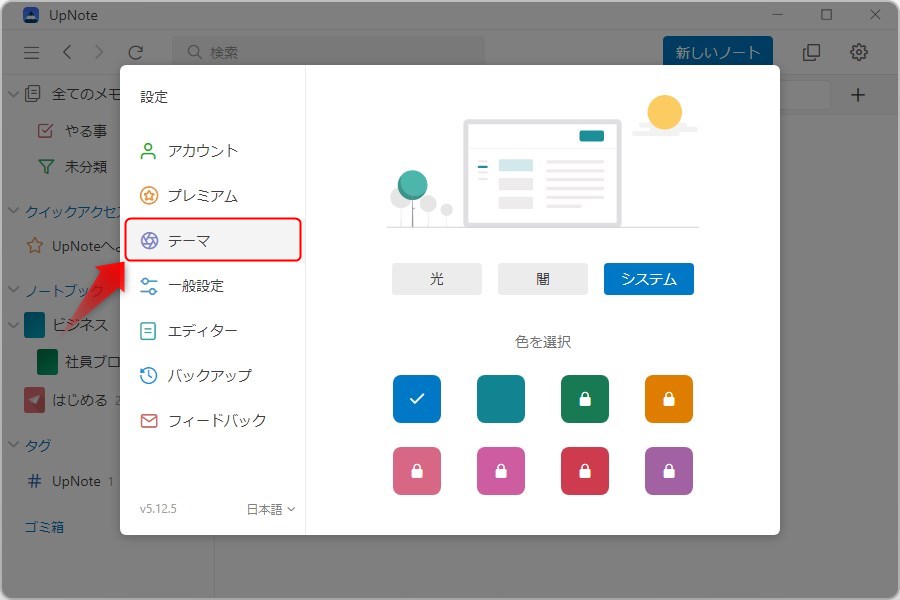Click the v5.12.5 version text
The height and width of the screenshot is (600, 900).
pyautogui.click(x=158, y=509)
